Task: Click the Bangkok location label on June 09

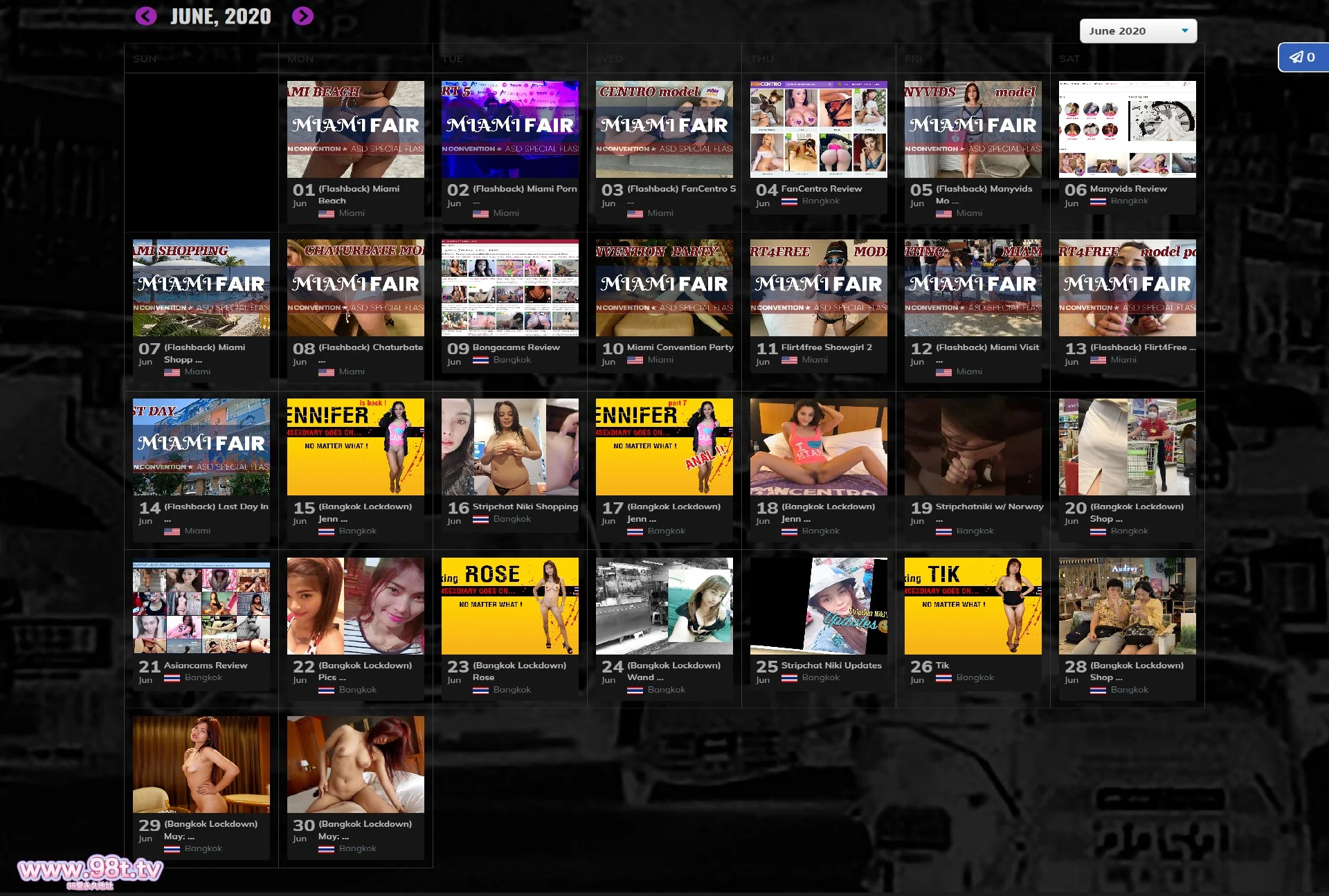Action: point(512,360)
